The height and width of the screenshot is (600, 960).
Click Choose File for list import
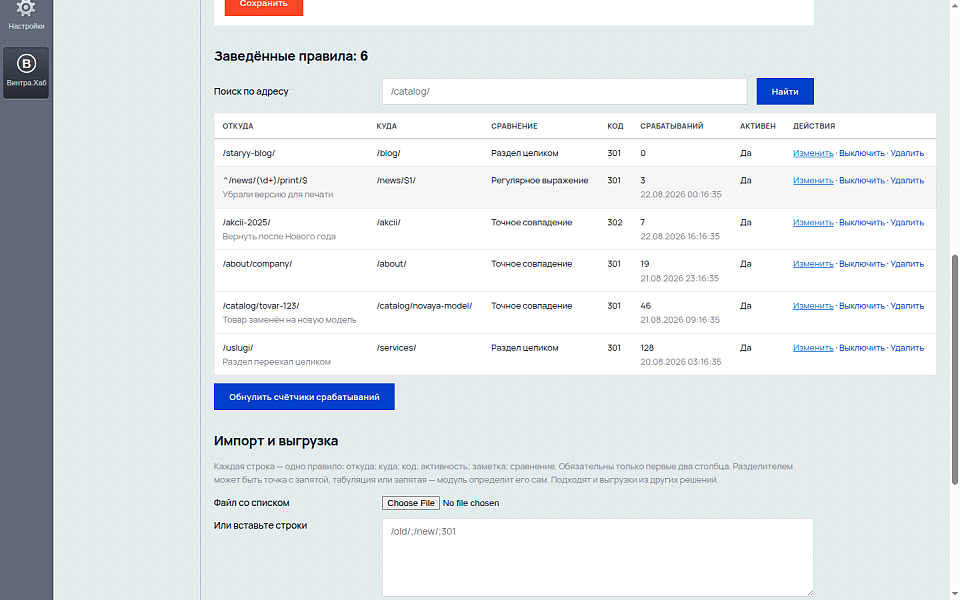411,503
